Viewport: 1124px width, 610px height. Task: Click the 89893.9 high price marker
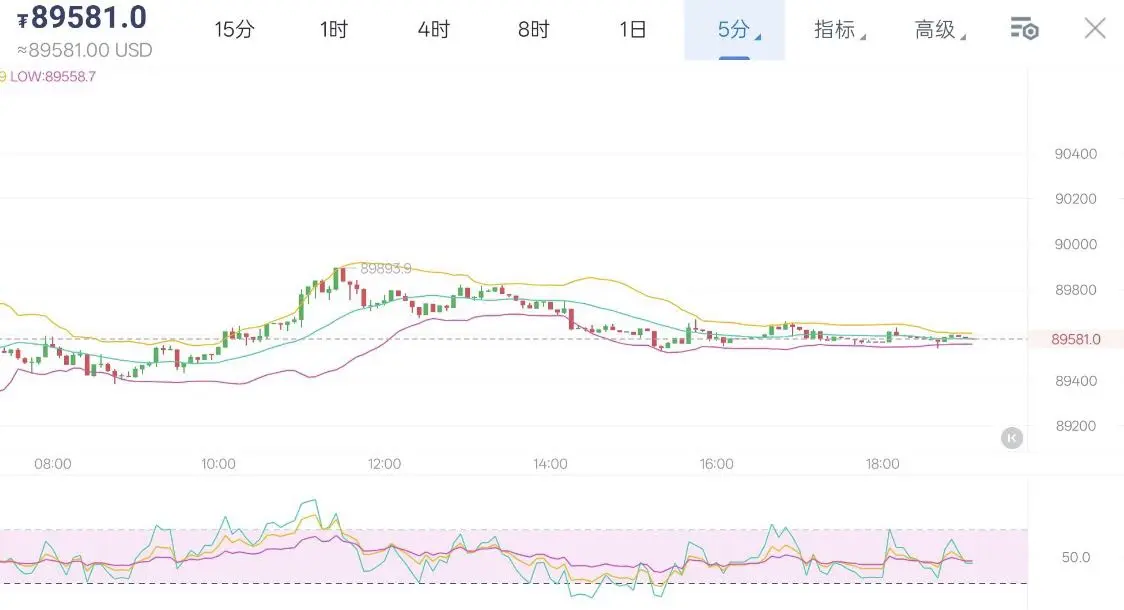click(x=386, y=268)
